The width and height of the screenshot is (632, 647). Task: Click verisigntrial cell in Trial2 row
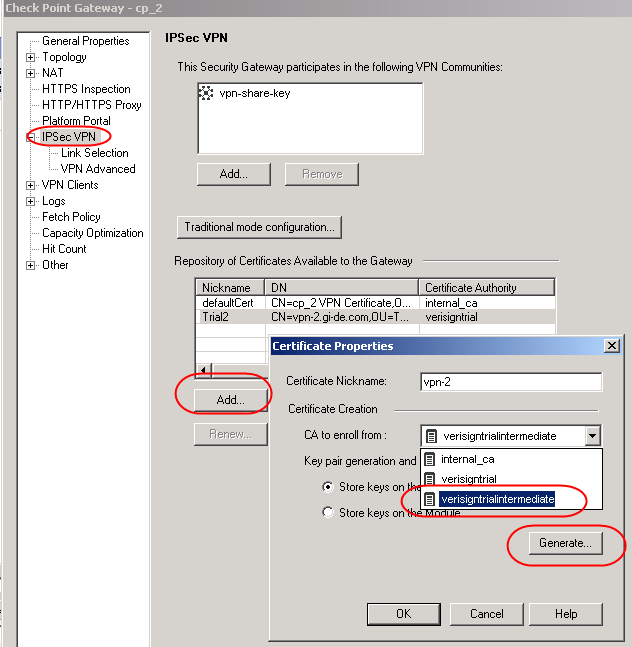(487, 317)
